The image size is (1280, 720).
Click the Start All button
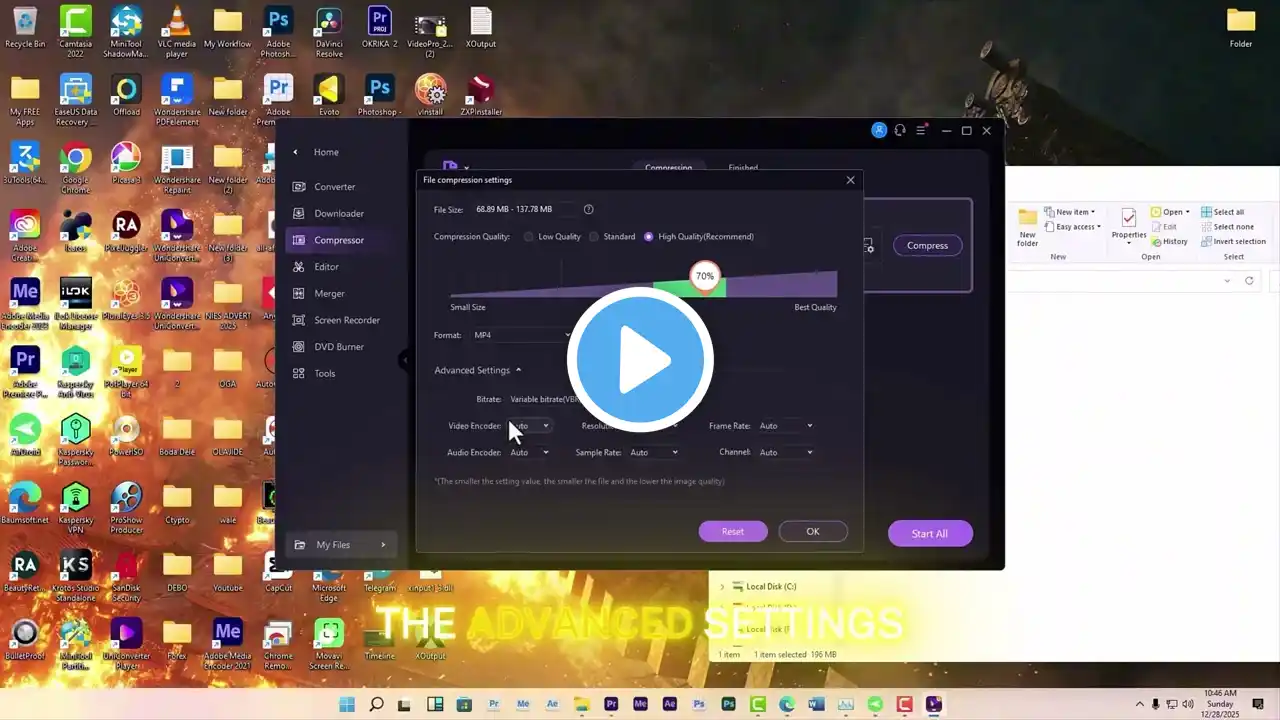(930, 534)
